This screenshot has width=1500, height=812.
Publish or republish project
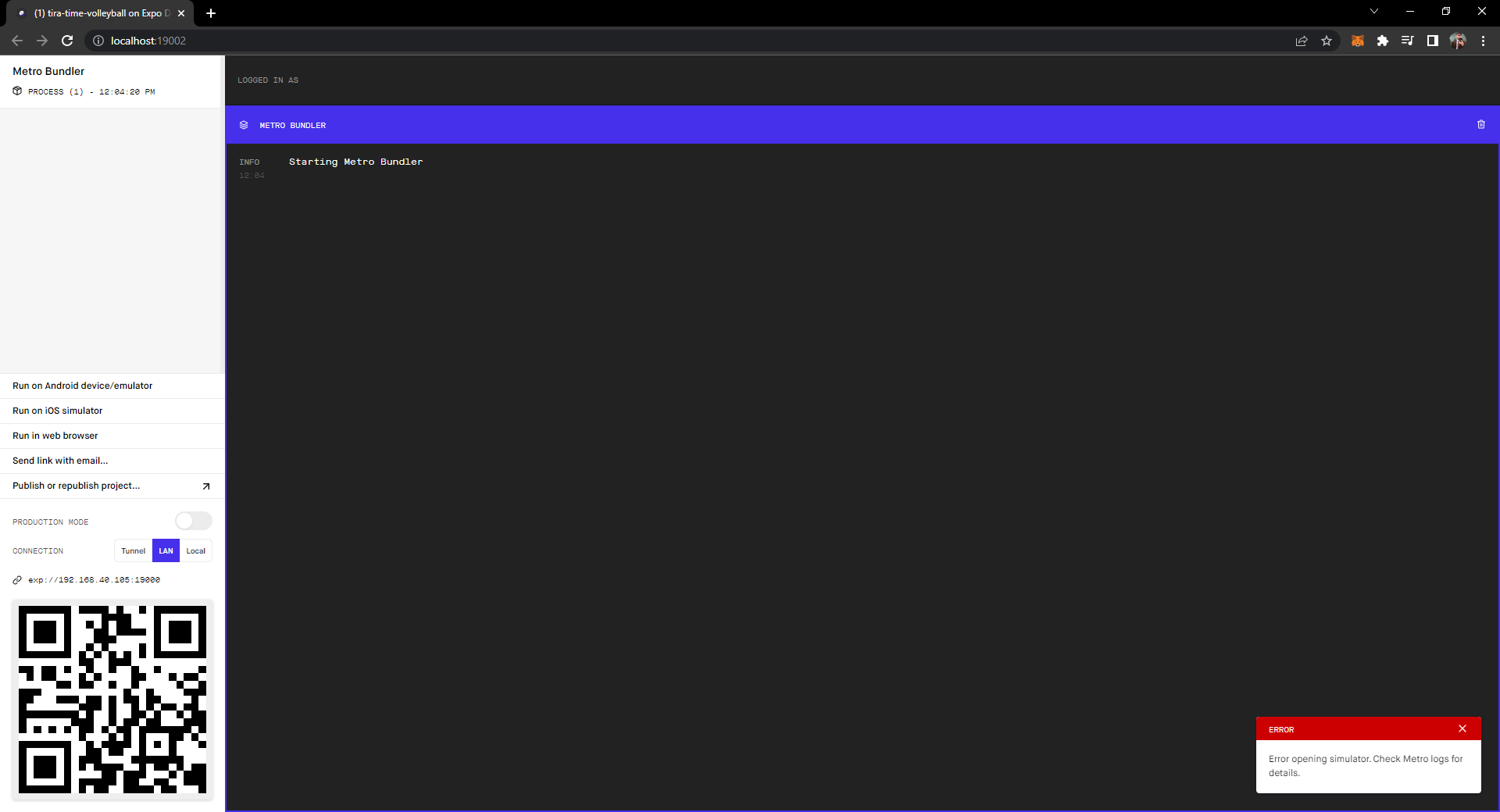(x=112, y=486)
